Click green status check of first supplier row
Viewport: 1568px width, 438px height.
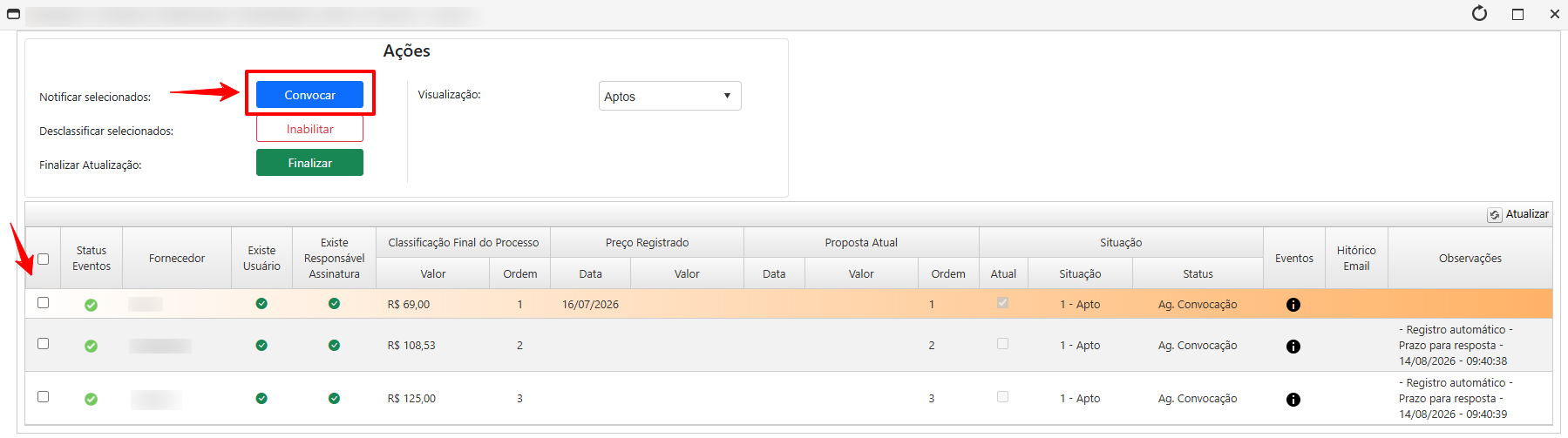(91, 305)
